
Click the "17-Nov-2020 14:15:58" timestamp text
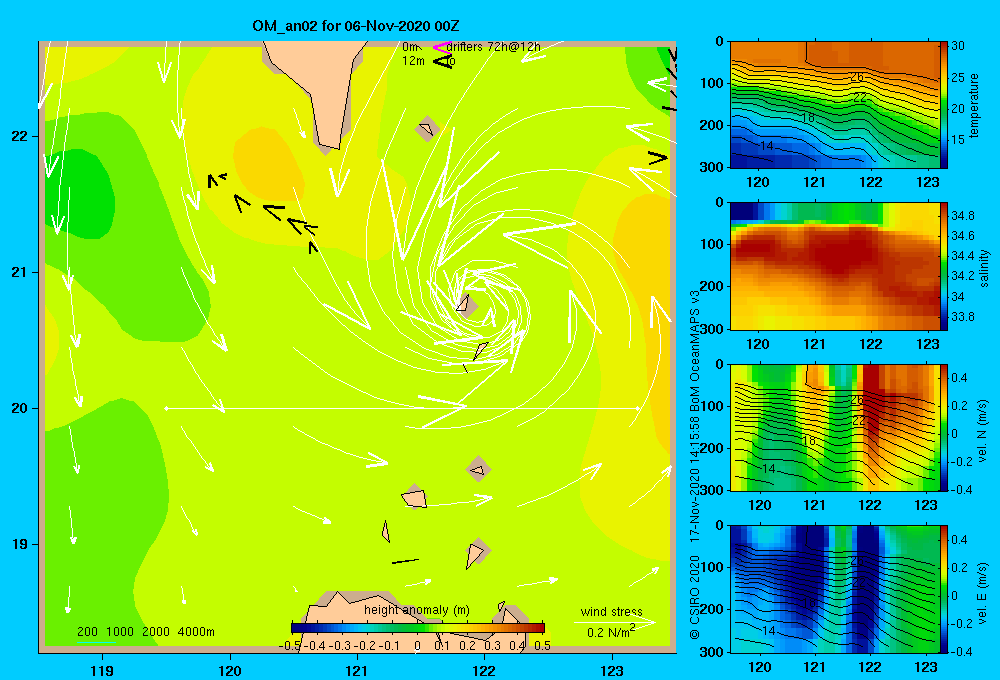pos(695,480)
